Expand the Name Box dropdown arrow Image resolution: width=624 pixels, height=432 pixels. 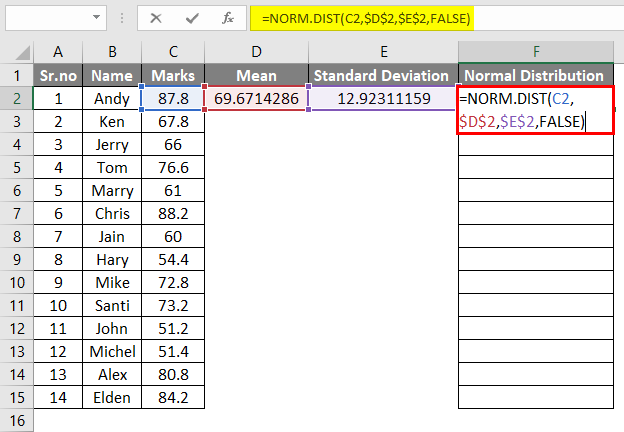pyautogui.click(x=96, y=18)
